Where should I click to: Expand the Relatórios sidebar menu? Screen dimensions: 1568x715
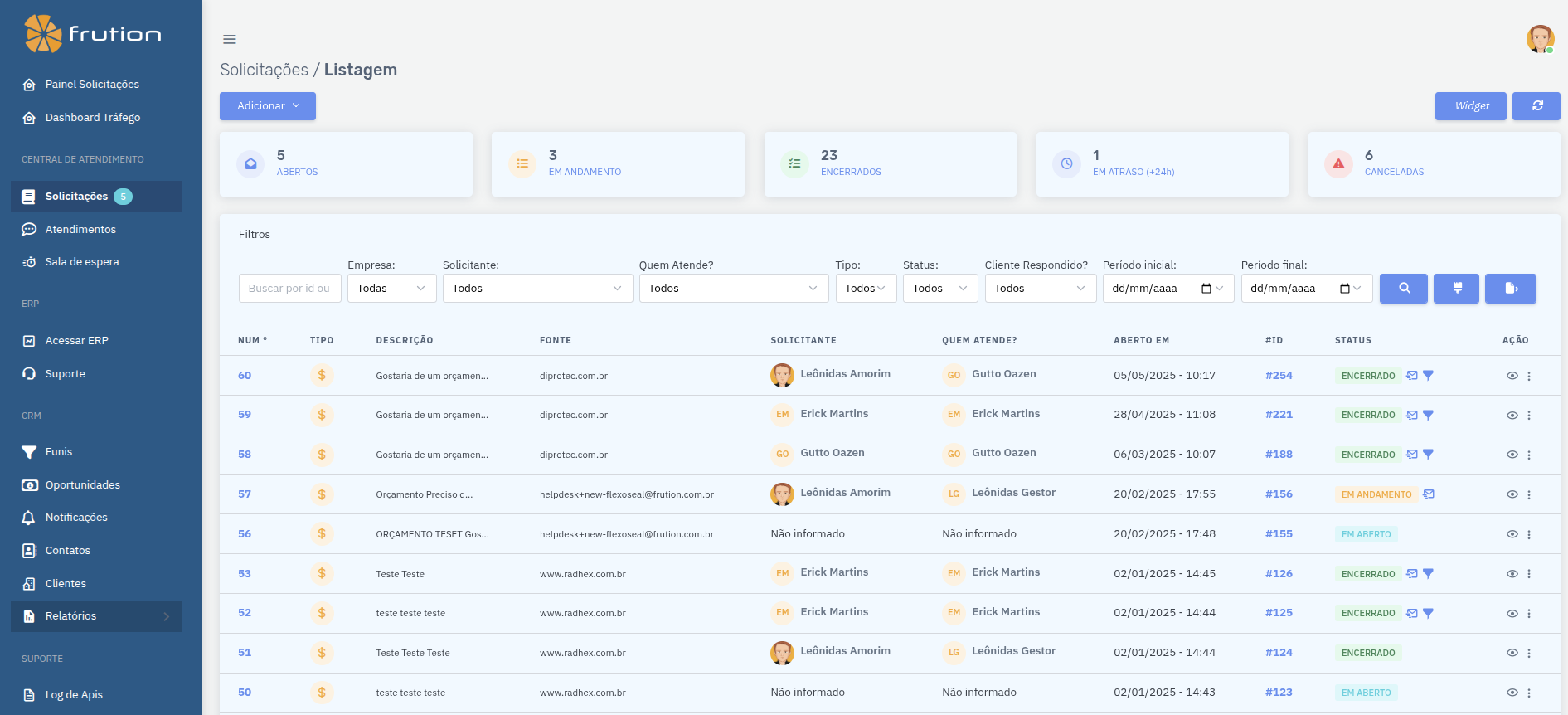pyautogui.click(x=96, y=616)
